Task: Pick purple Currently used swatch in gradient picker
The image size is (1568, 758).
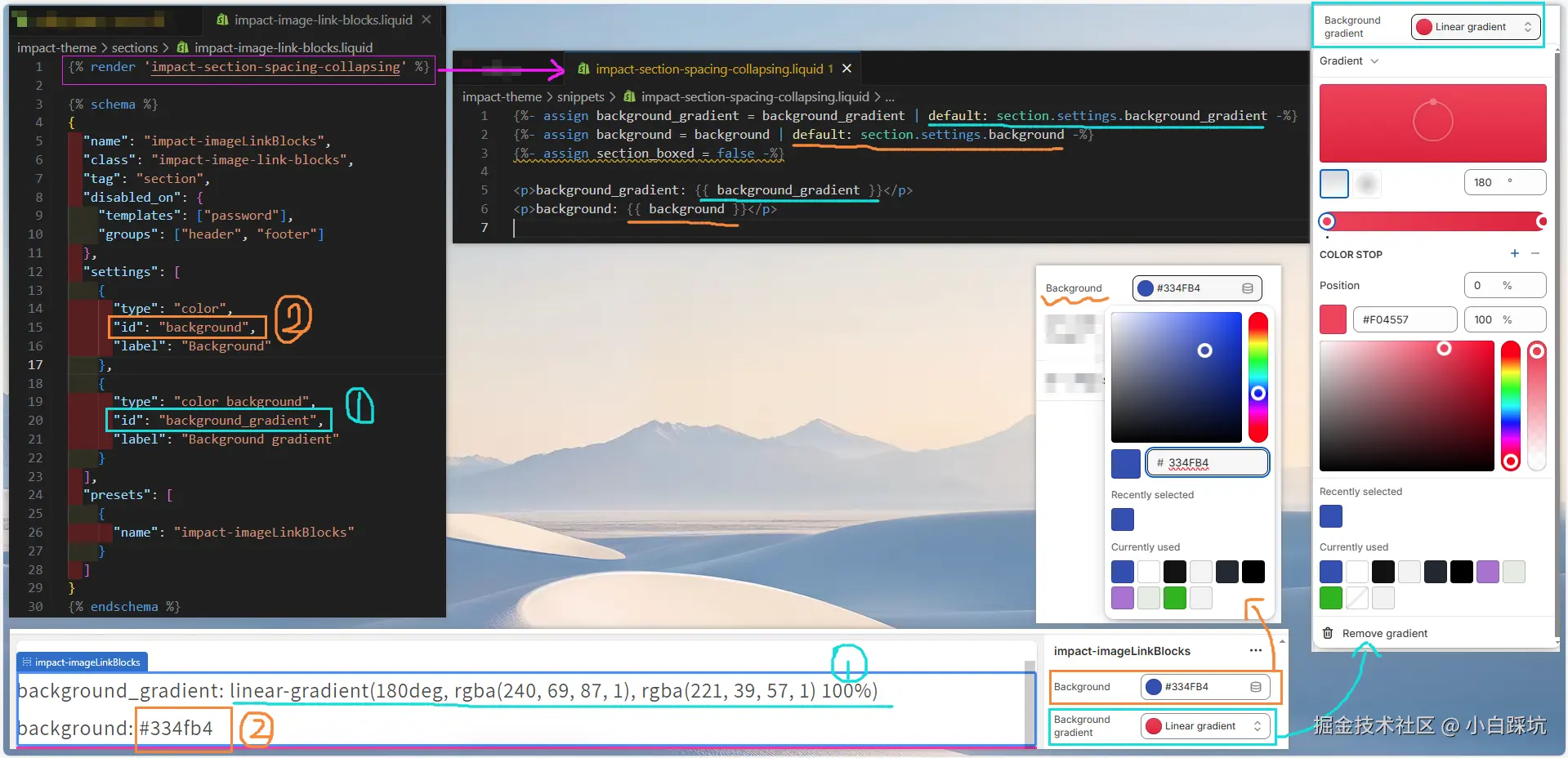Action: pos(1488,572)
